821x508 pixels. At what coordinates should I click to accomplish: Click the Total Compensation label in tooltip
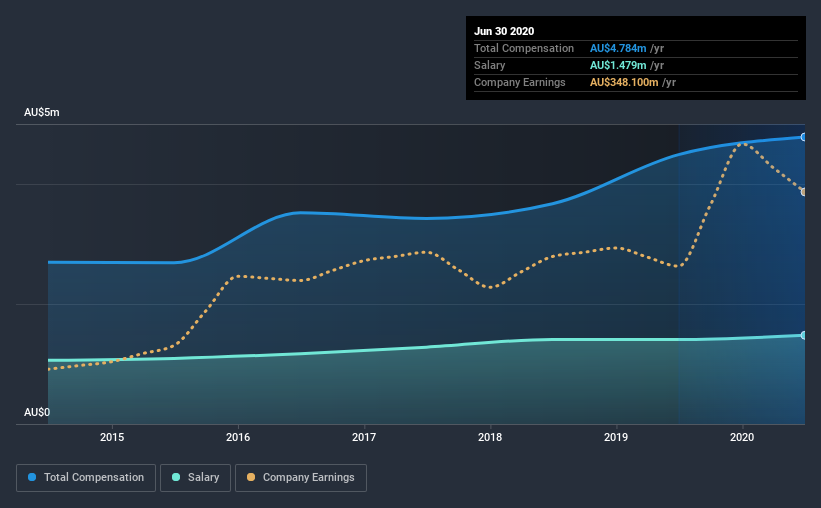click(x=524, y=48)
